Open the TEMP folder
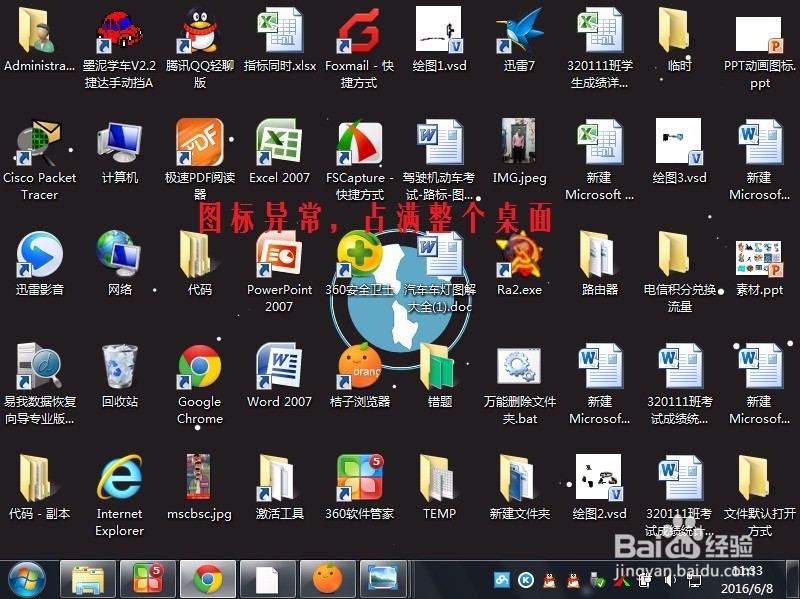The width and height of the screenshot is (800, 599). (438, 479)
